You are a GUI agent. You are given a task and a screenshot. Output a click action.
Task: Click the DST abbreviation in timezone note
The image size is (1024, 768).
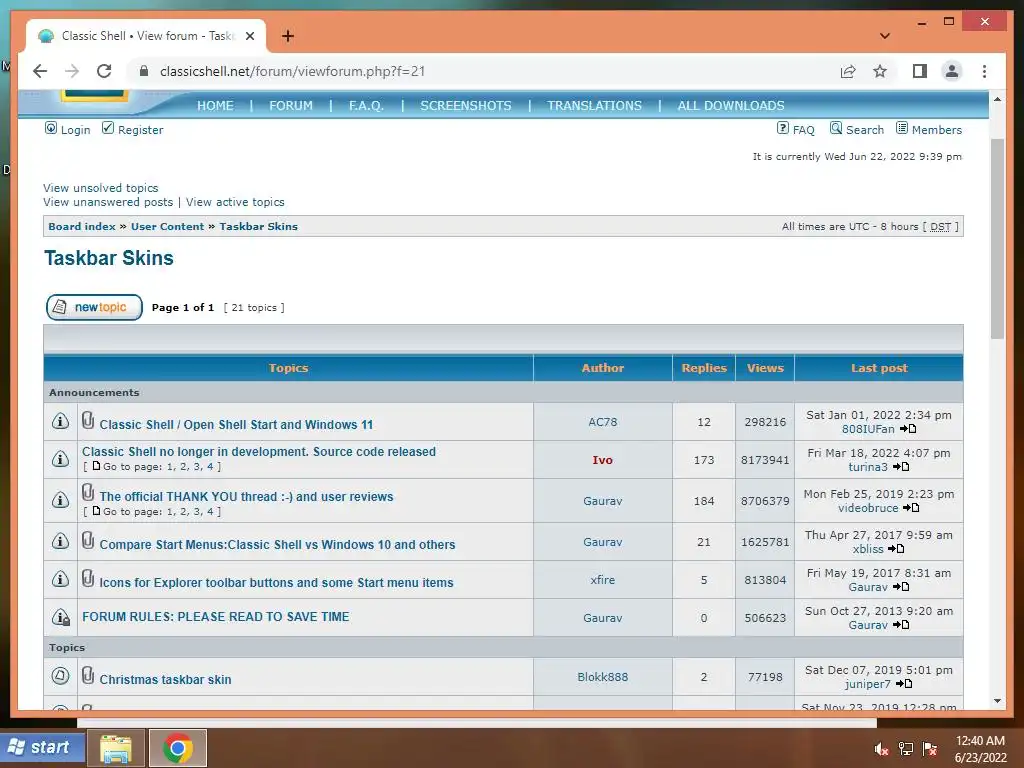(x=940, y=227)
